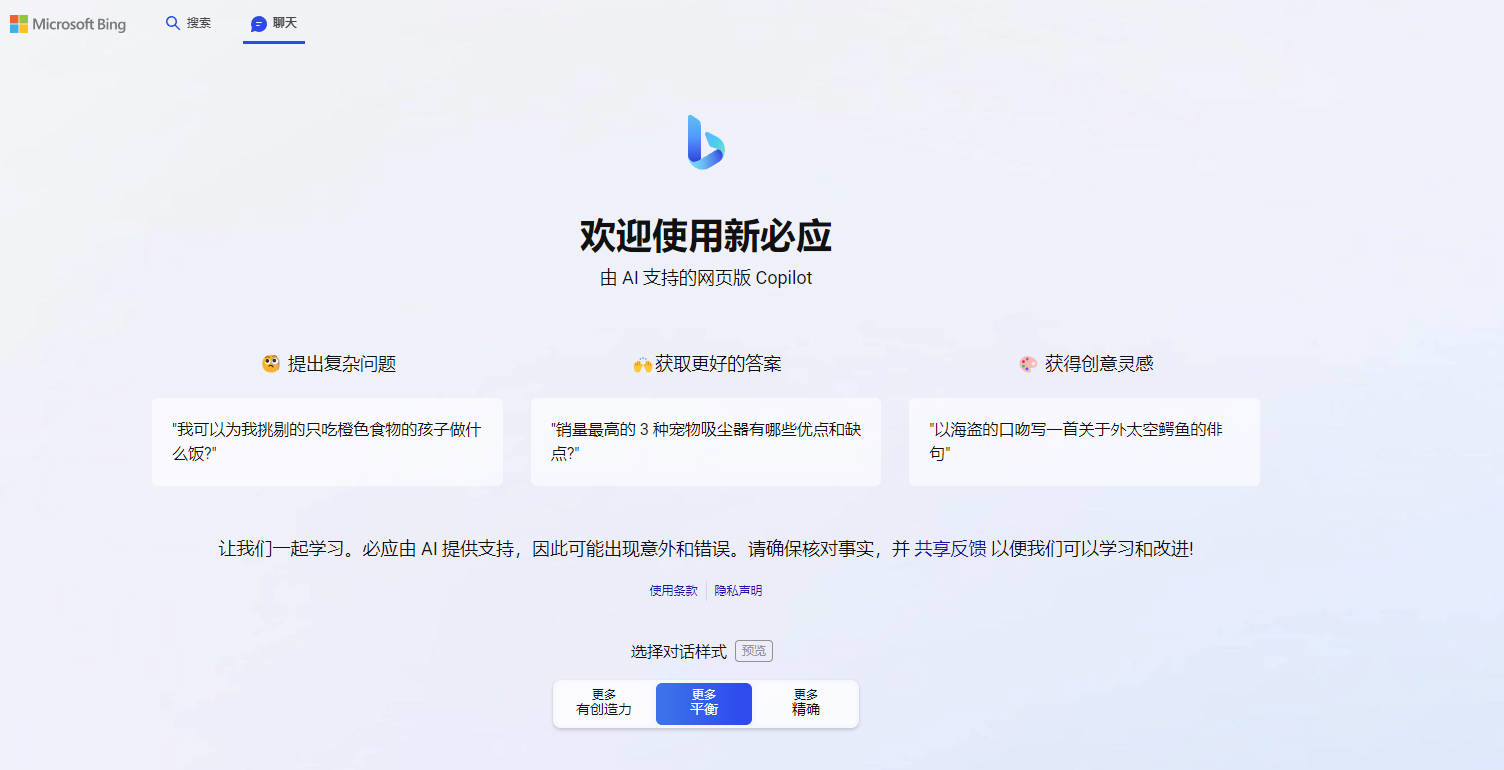Click the chat bubble icon
The height and width of the screenshot is (770, 1504).
click(259, 23)
